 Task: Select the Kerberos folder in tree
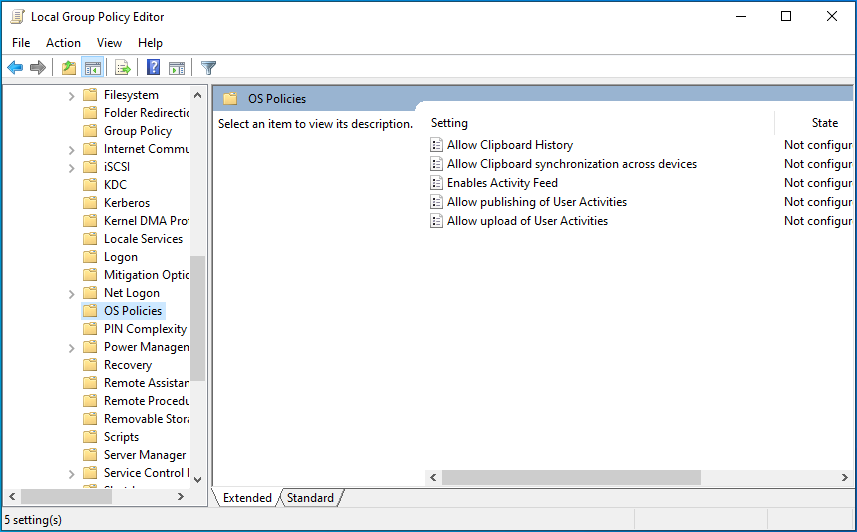[127, 203]
